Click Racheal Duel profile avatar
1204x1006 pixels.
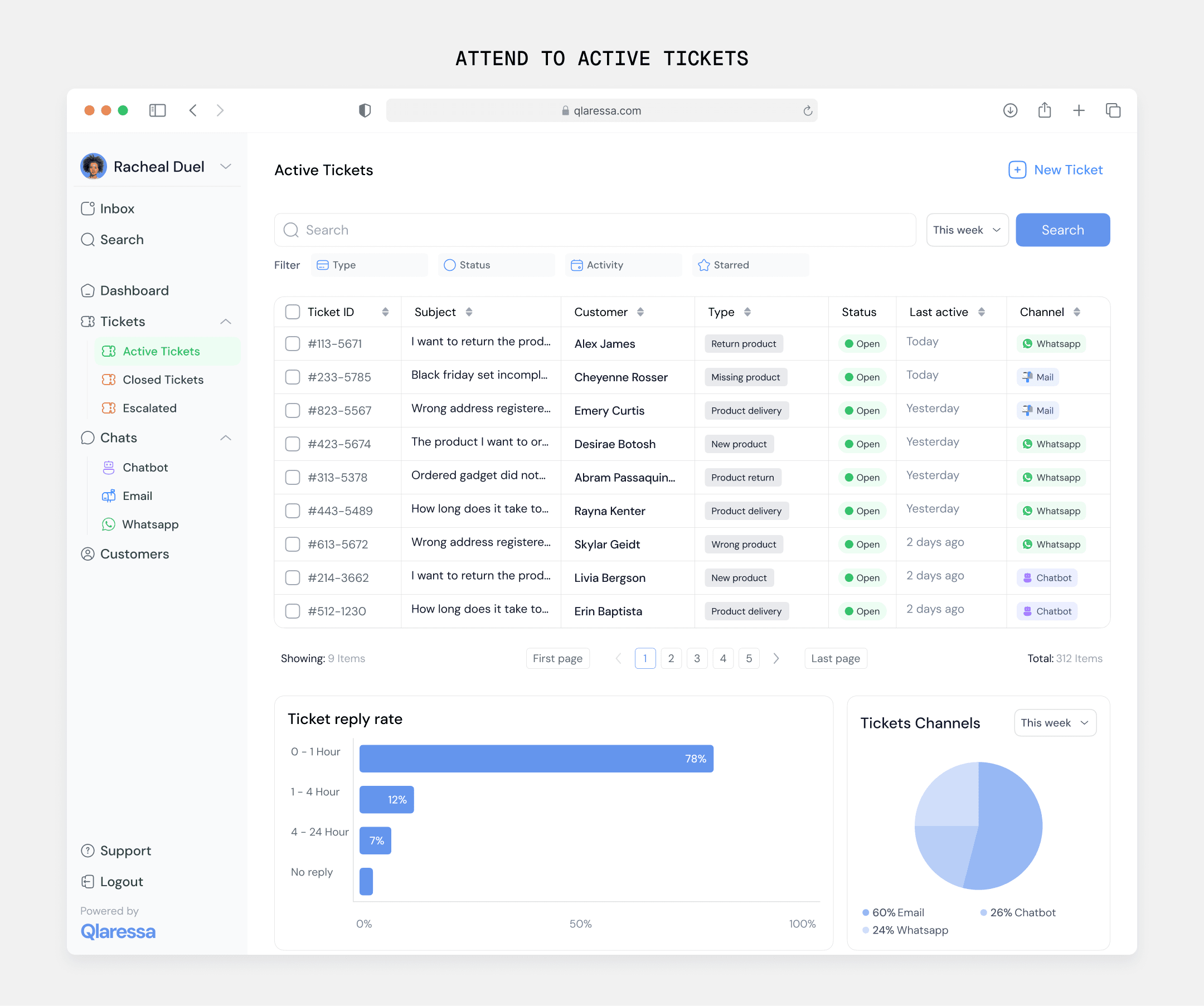coord(94,166)
